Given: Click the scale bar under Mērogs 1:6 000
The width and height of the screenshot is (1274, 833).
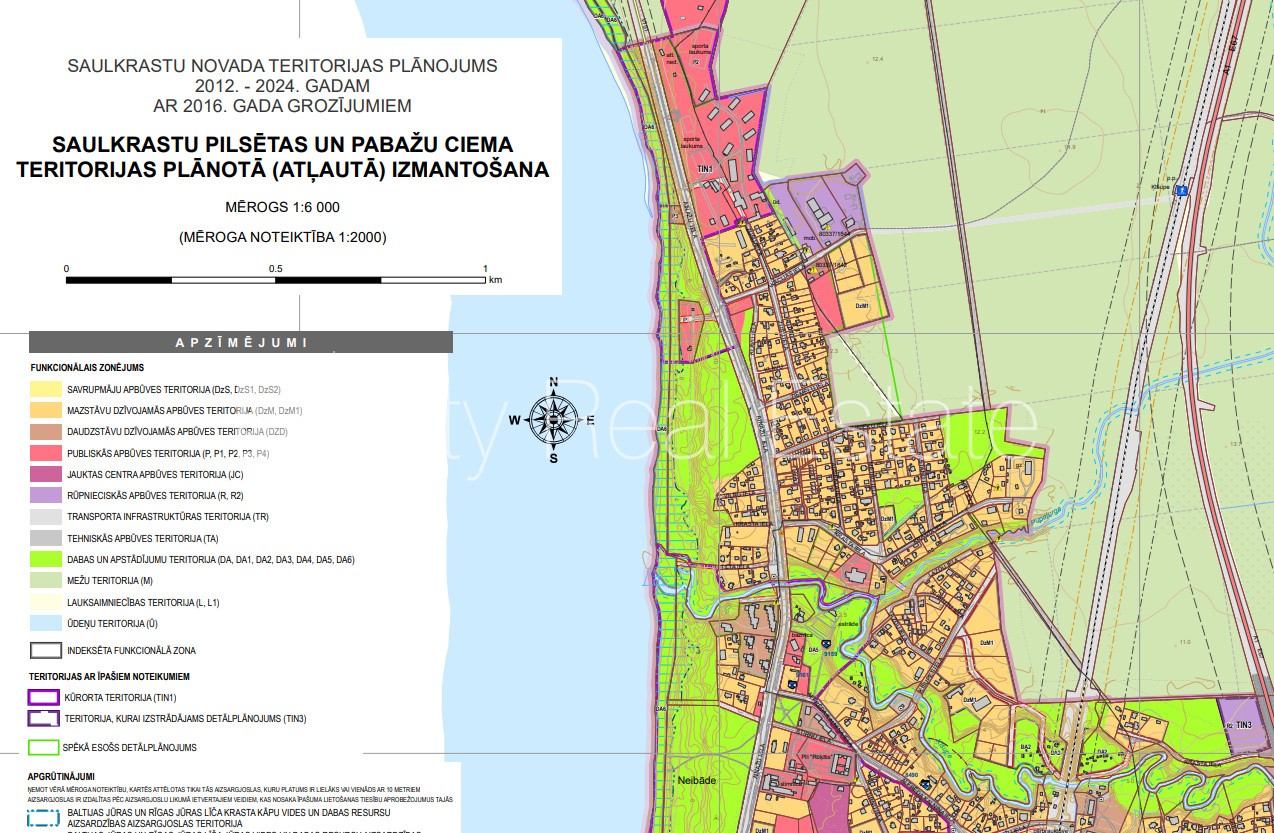Looking at the screenshot, I should [275, 279].
